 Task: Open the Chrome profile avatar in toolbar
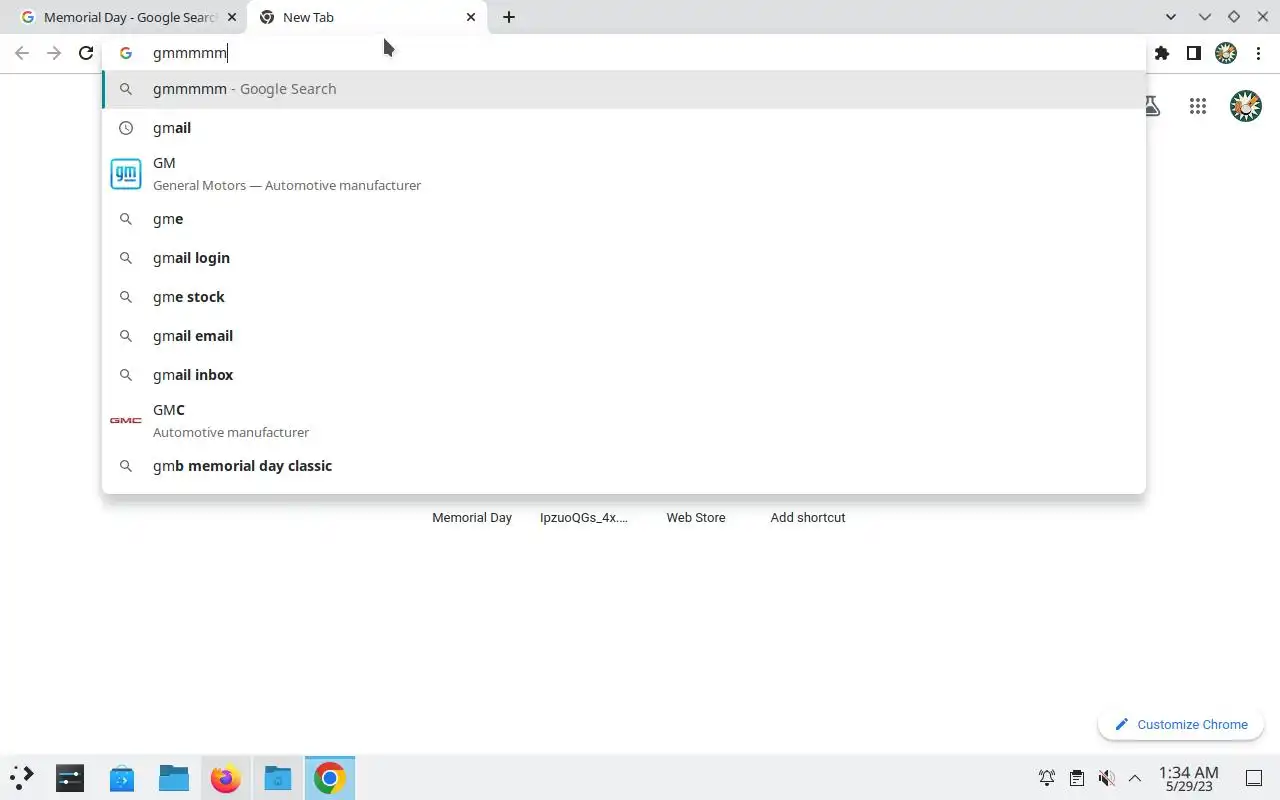coord(1226,53)
